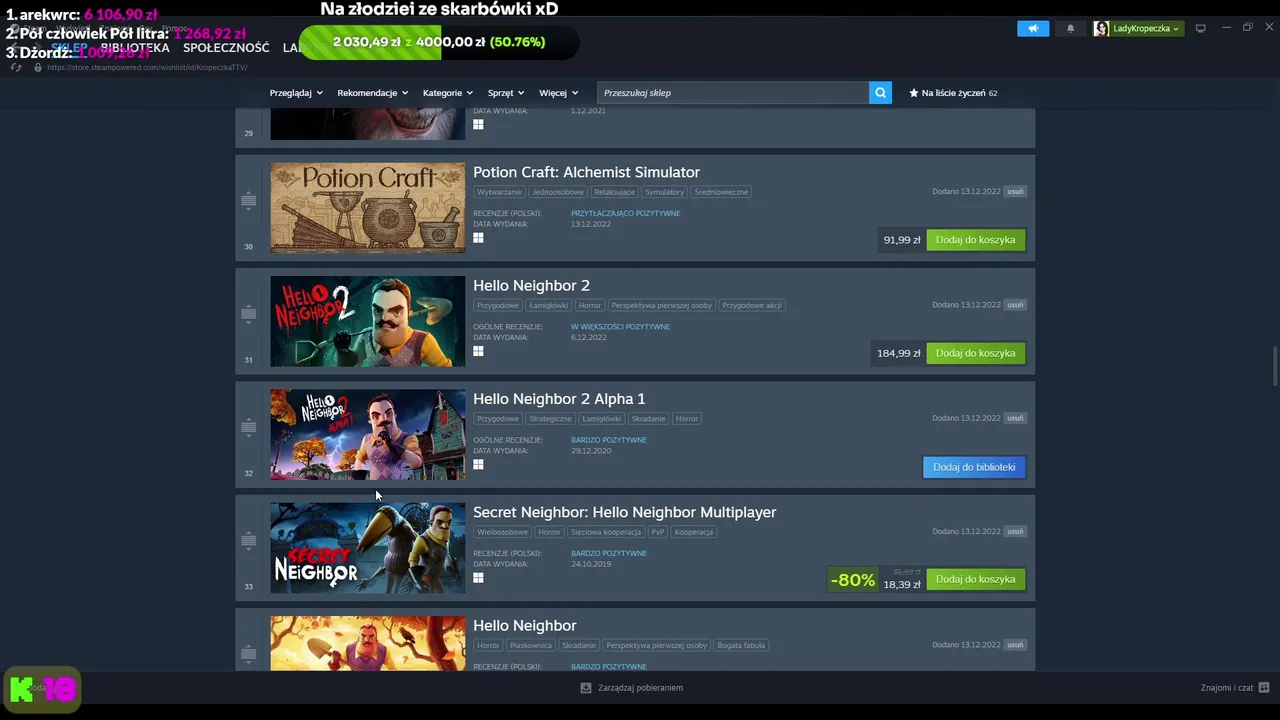The width and height of the screenshot is (1280, 720).
Task: Click the magnifier search button
Action: [x=880, y=93]
